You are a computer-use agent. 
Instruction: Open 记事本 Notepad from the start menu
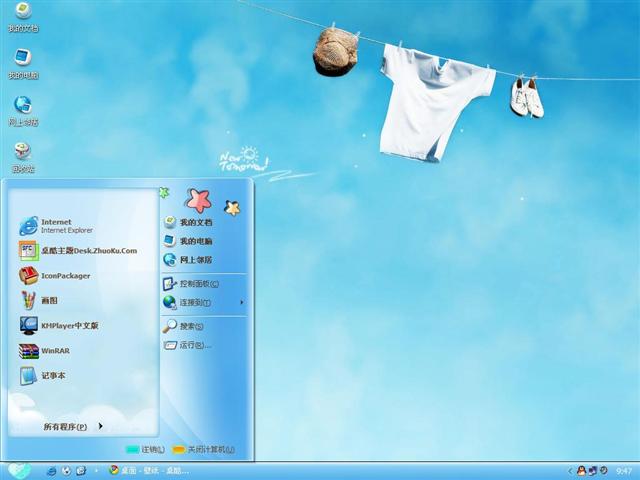tap(42, 376)
